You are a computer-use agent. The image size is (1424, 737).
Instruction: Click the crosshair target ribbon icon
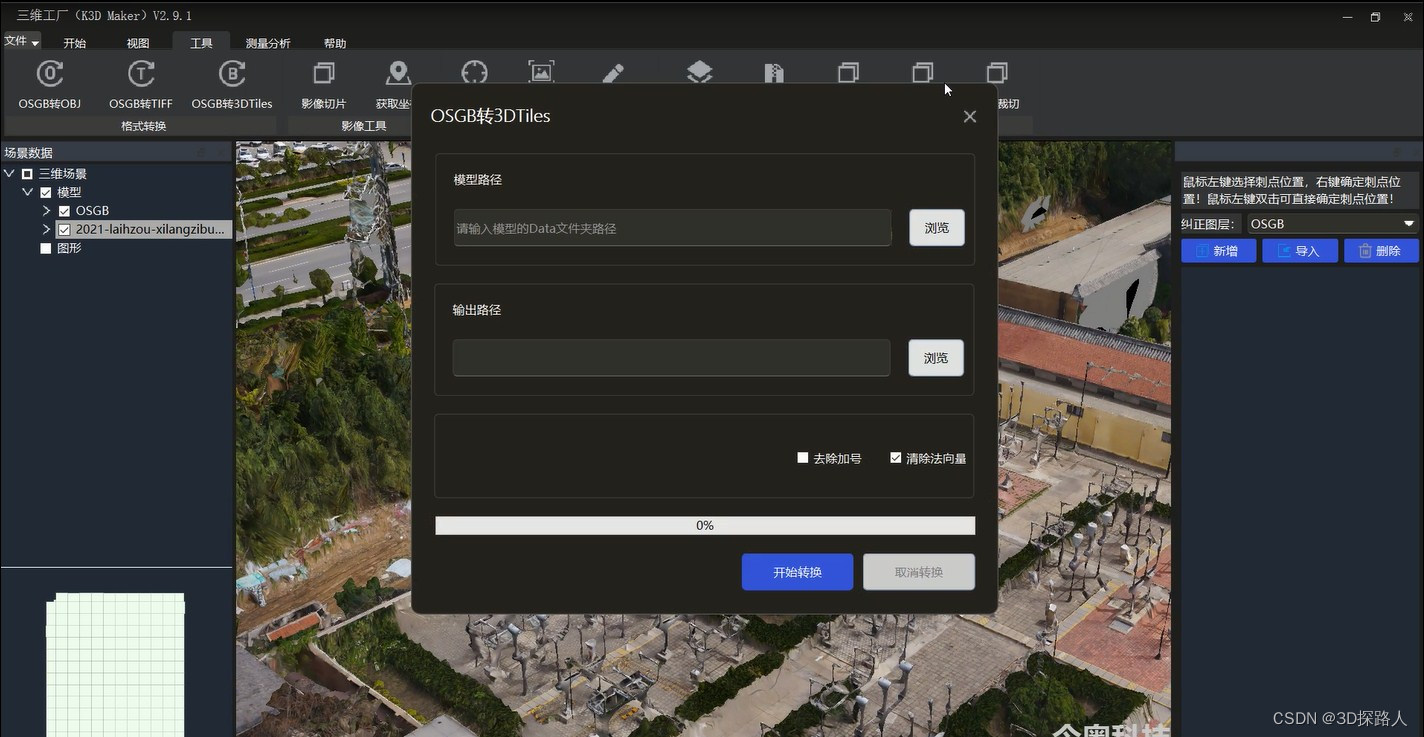coord(474,72)
